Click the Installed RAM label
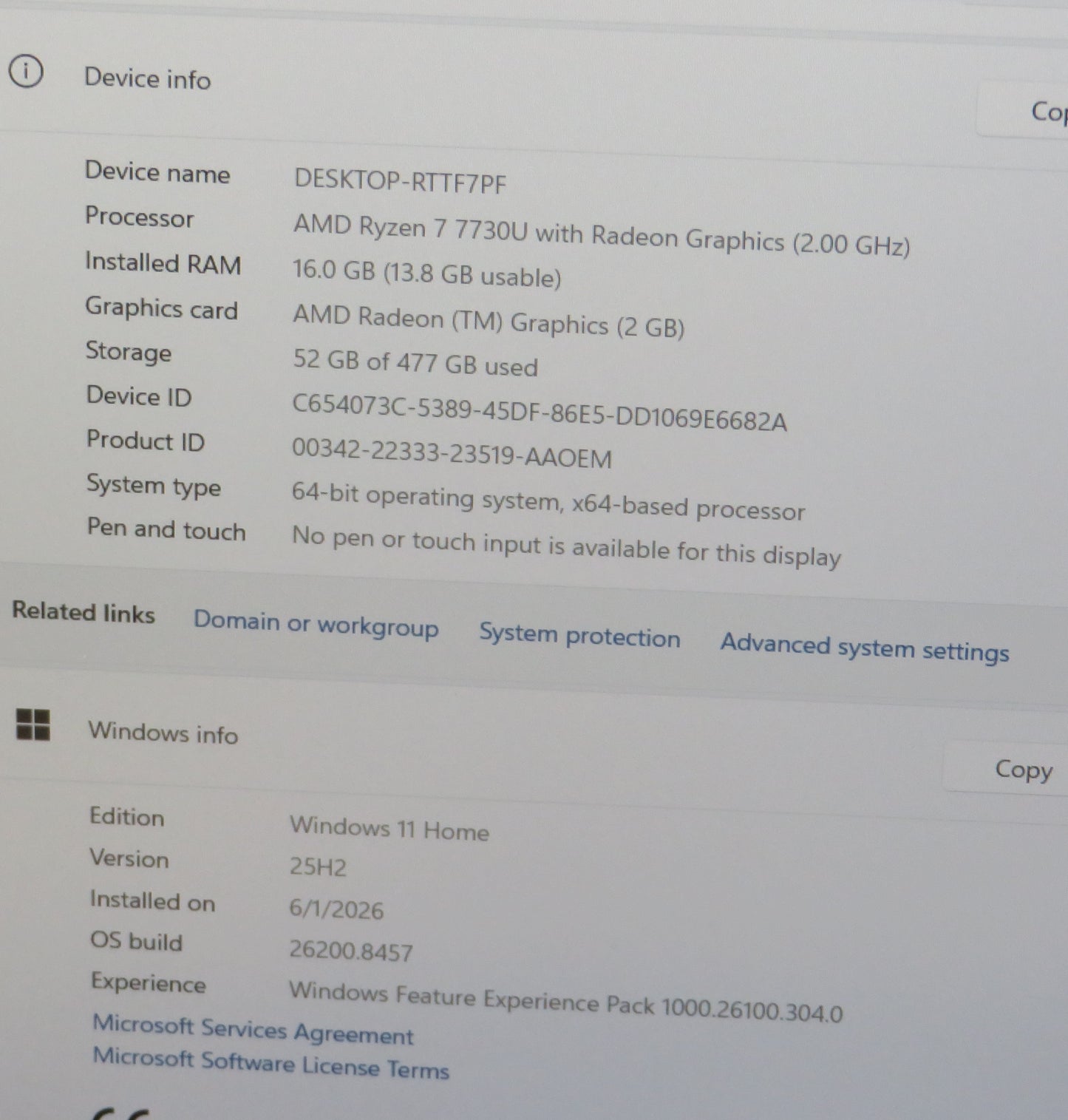This screenshot has height=1120, width=1068. (163, 262)
